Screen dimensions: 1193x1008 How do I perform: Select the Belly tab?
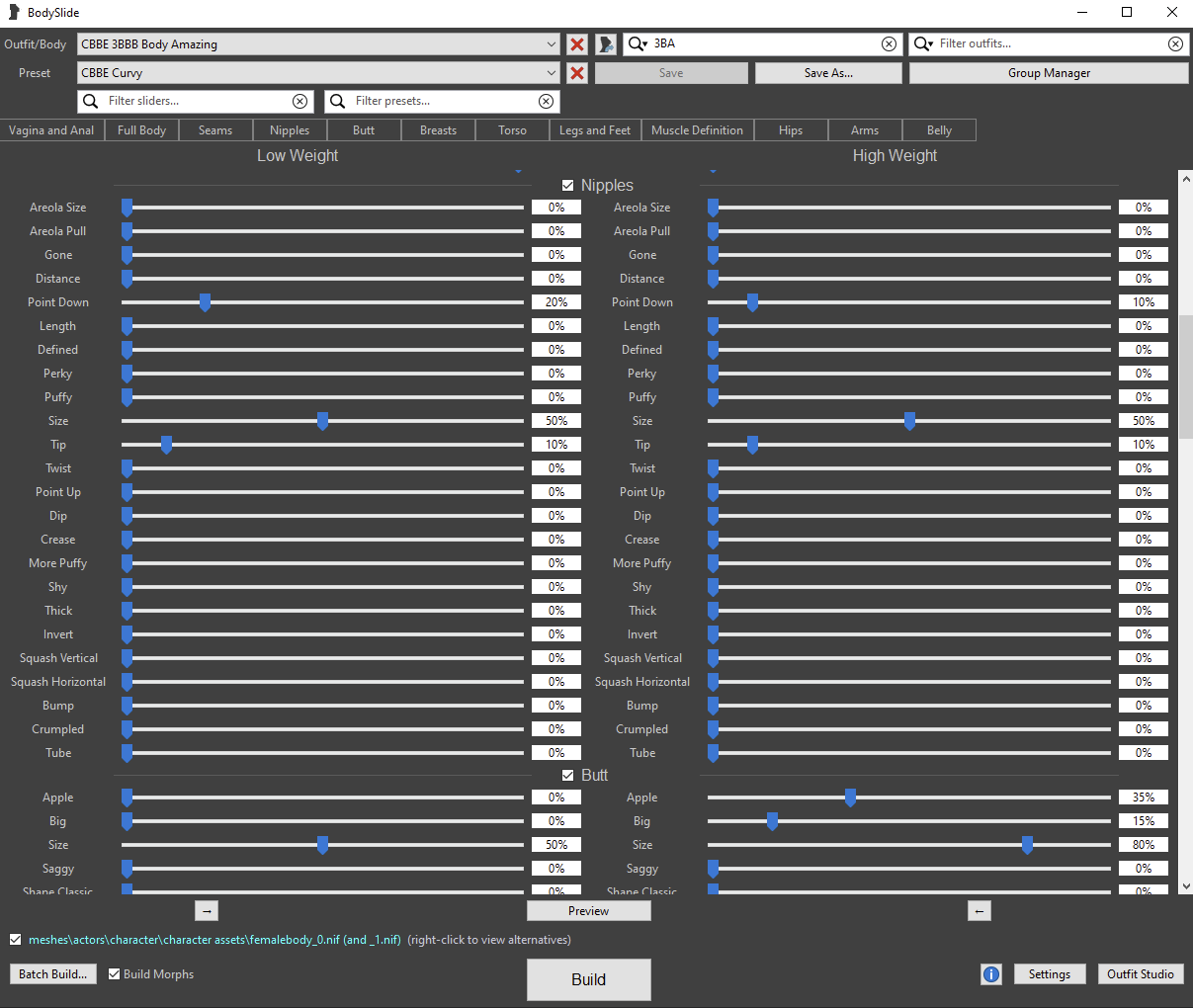point(939,130)
